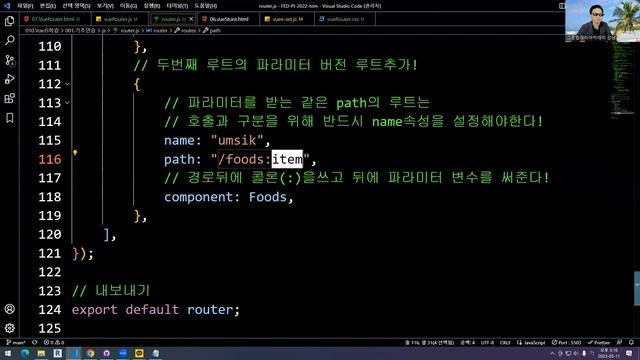Viewport: 640px width, 360px height.
Task: Open the Bookmarks view in the activity bar
Action: [9, 118]
